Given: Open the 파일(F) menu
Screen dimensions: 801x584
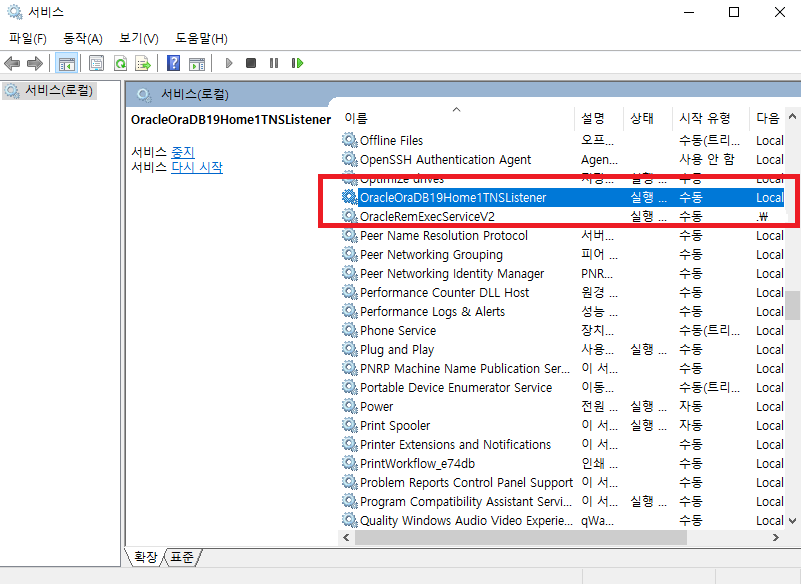Looking at the screenshot, I should [x=28, y=38].
